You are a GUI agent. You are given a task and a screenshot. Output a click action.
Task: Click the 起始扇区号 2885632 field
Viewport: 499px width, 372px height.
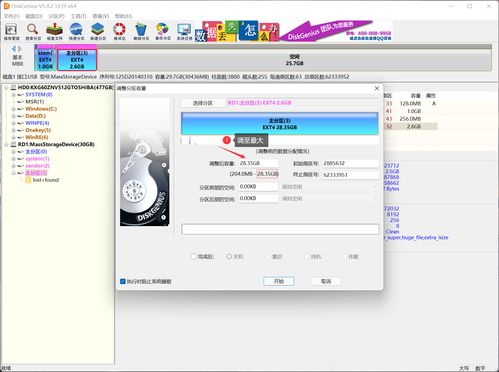click(350, 163)
